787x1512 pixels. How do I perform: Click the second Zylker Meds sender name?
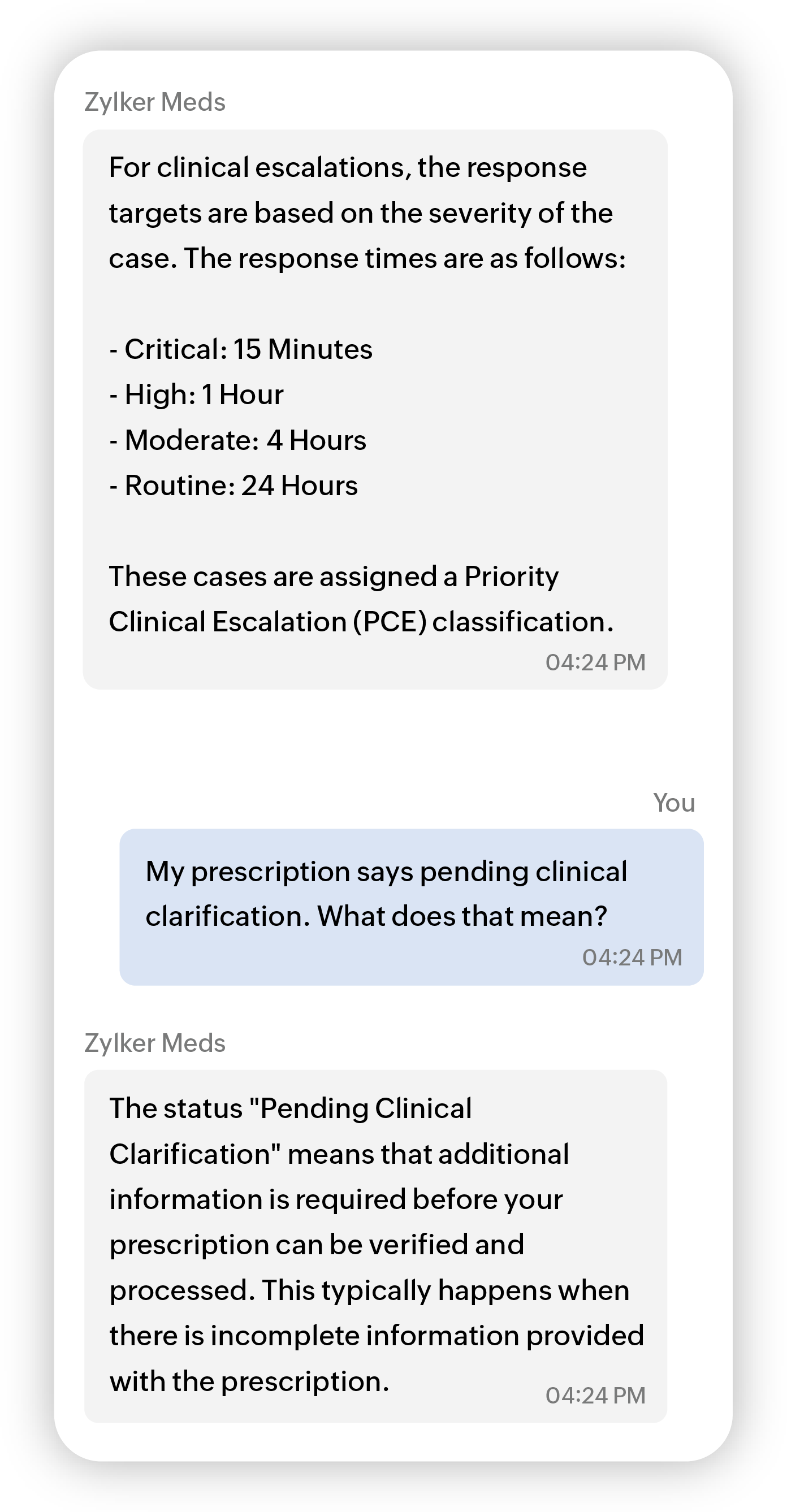click(x=155, y=1043)
